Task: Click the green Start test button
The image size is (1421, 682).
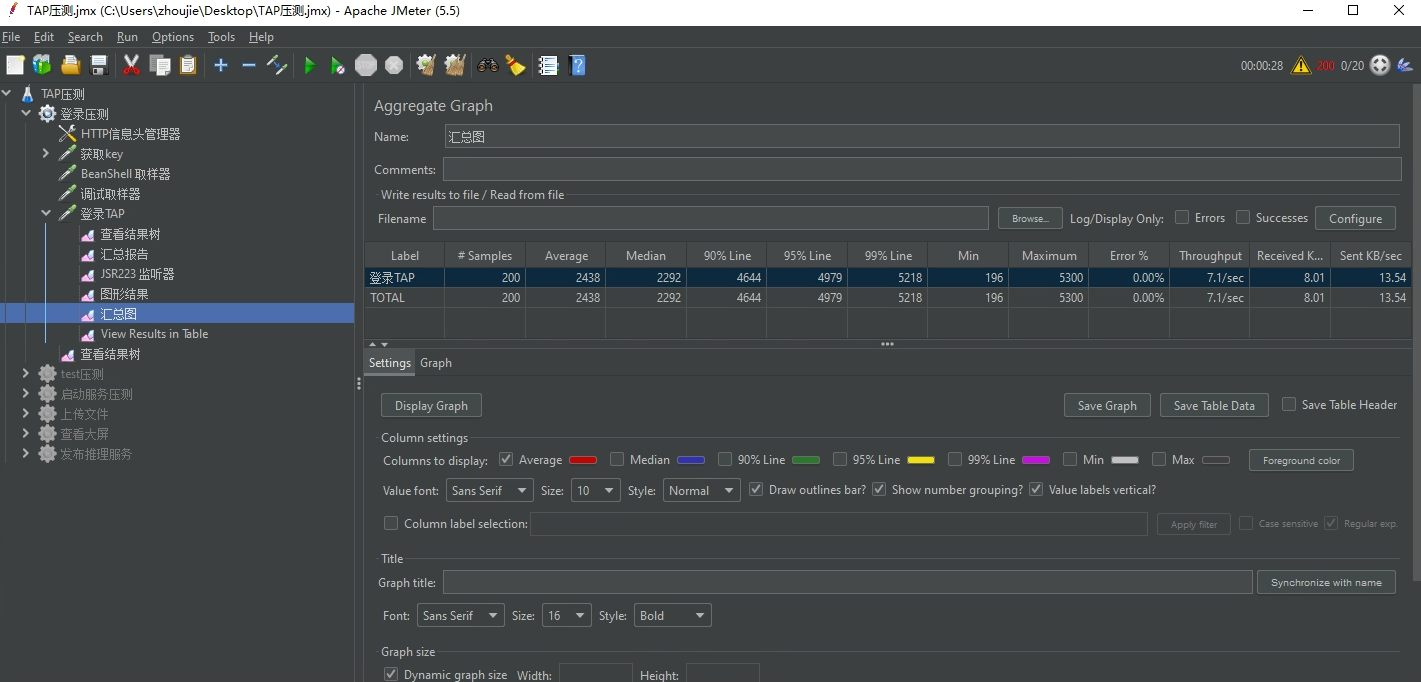Action: click(309, 65)
